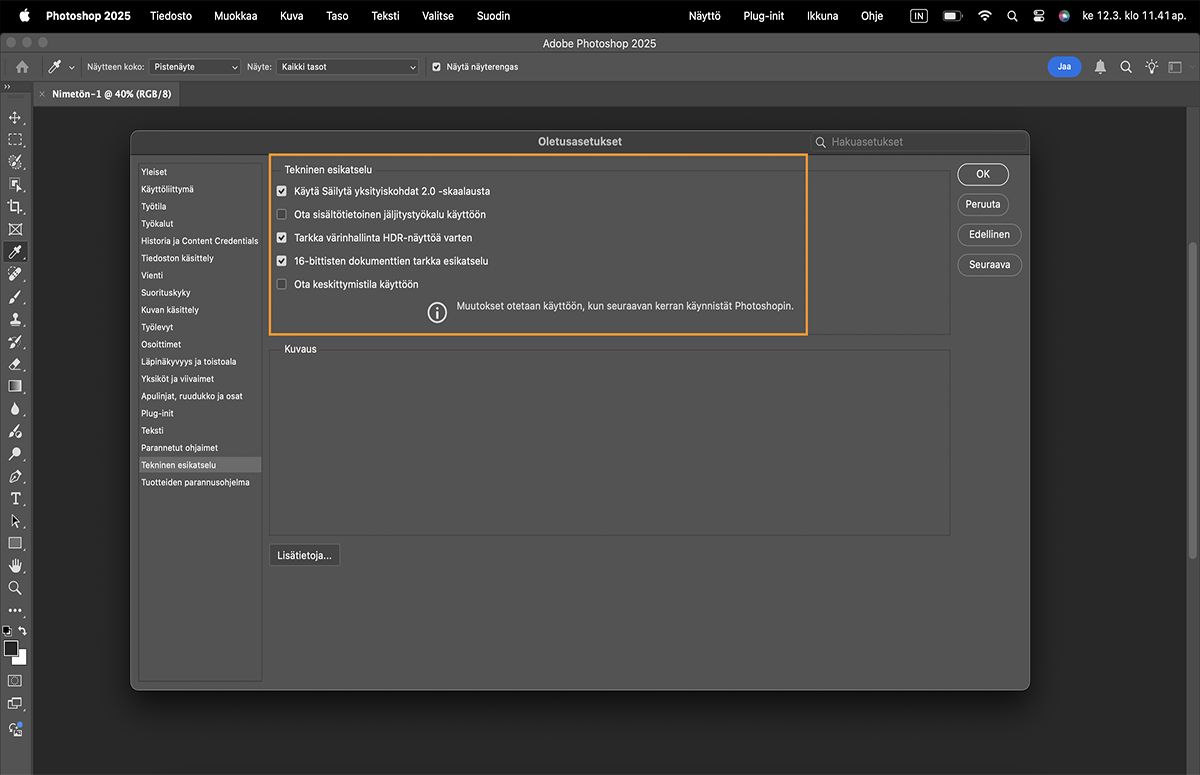Screen dimensions: 1200x775
Task: Click the Peruuta button
Action: (x=983, y=204)
